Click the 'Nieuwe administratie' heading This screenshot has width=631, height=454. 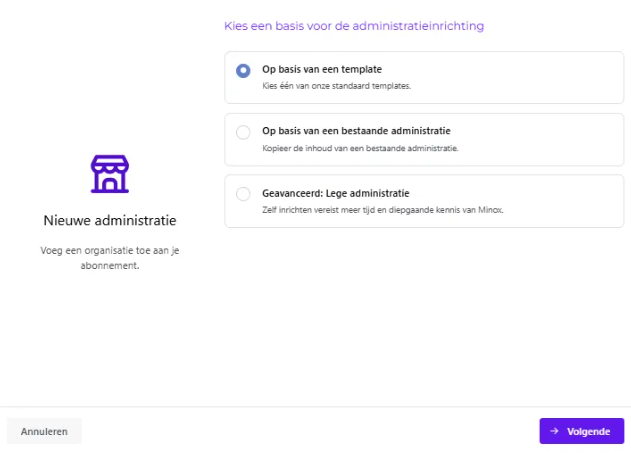(x=110, y=221)
